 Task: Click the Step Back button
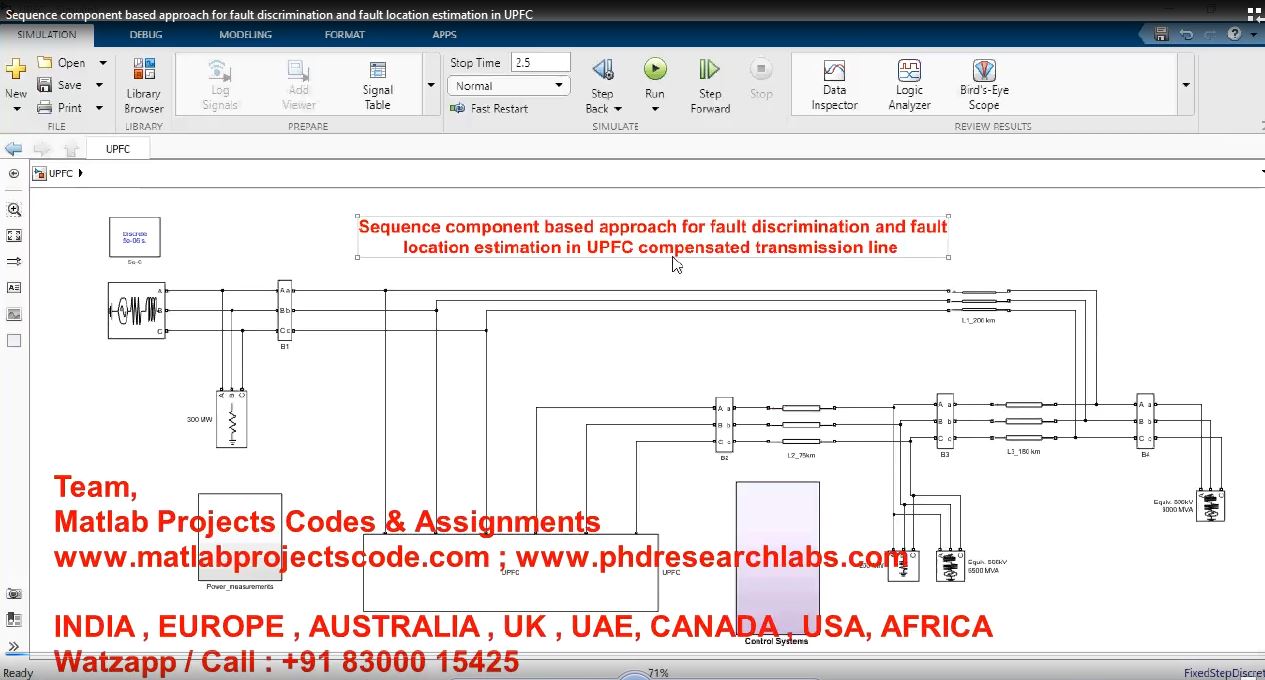(x=602, y=77)
